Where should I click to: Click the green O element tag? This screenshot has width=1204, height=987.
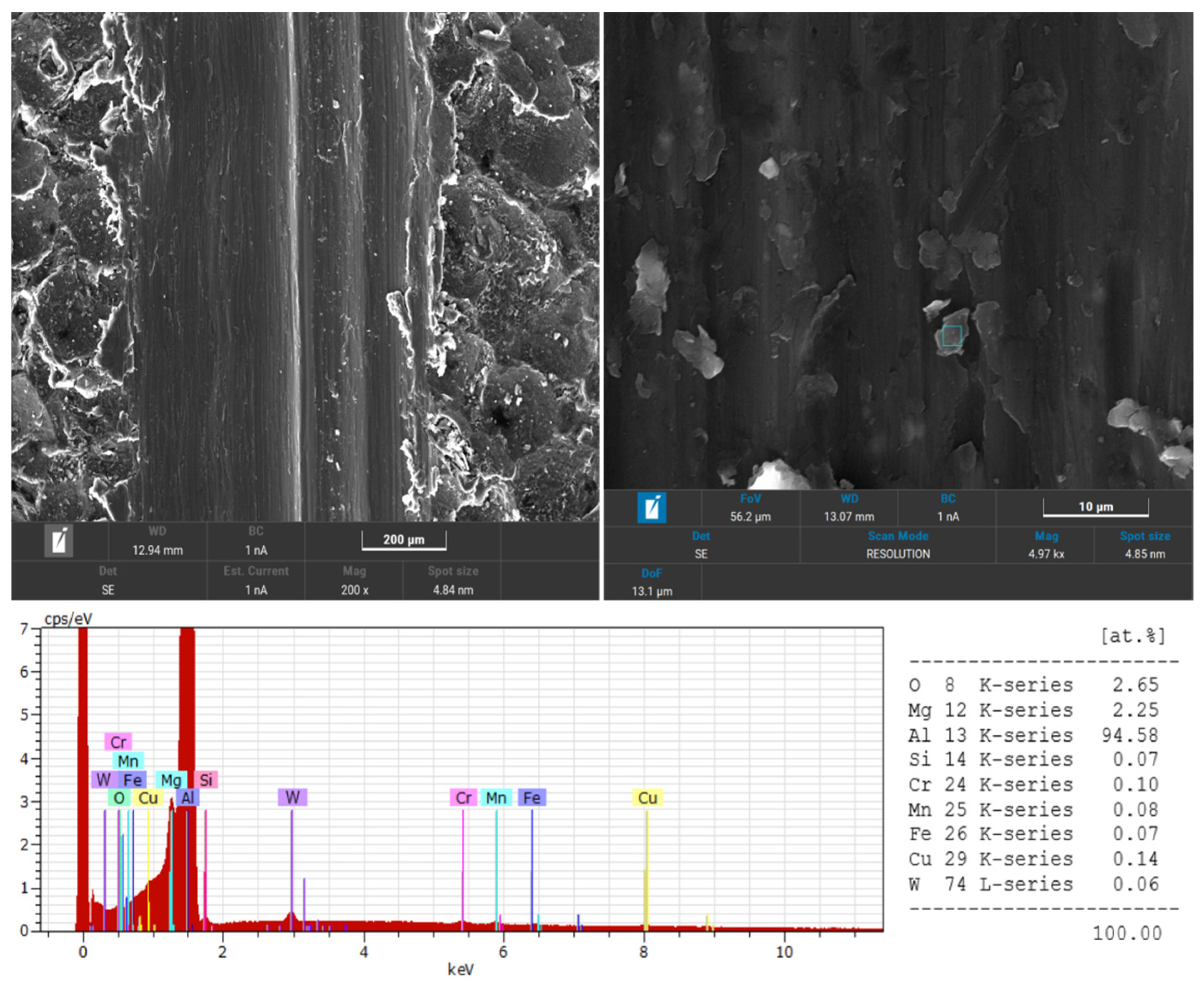[119, 798]
